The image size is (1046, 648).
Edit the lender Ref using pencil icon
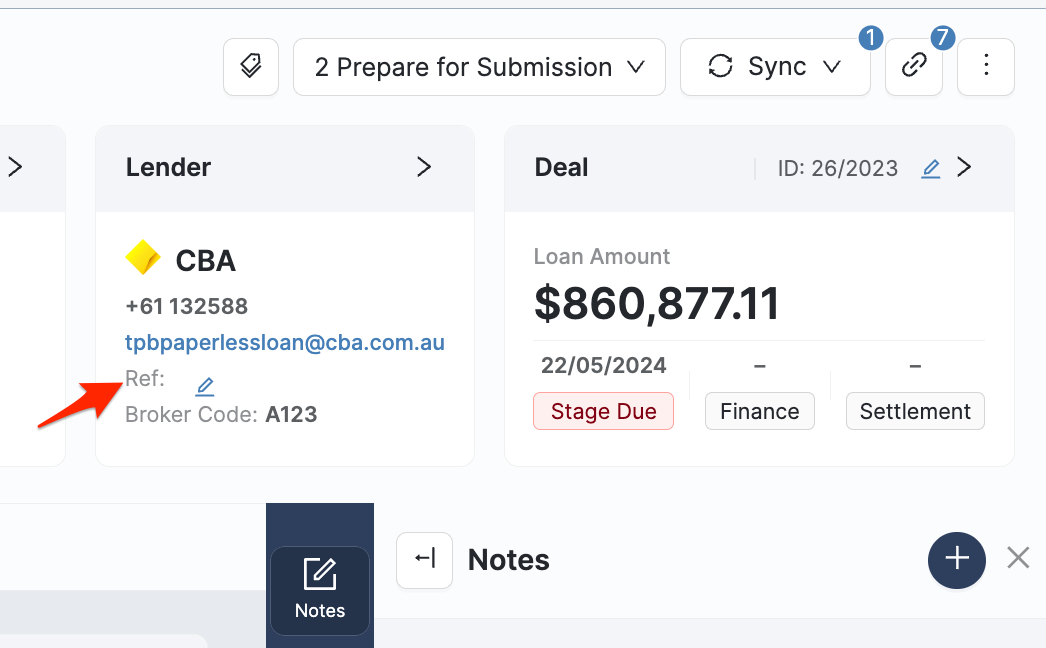pyautogui.click(x=205, y=386)
